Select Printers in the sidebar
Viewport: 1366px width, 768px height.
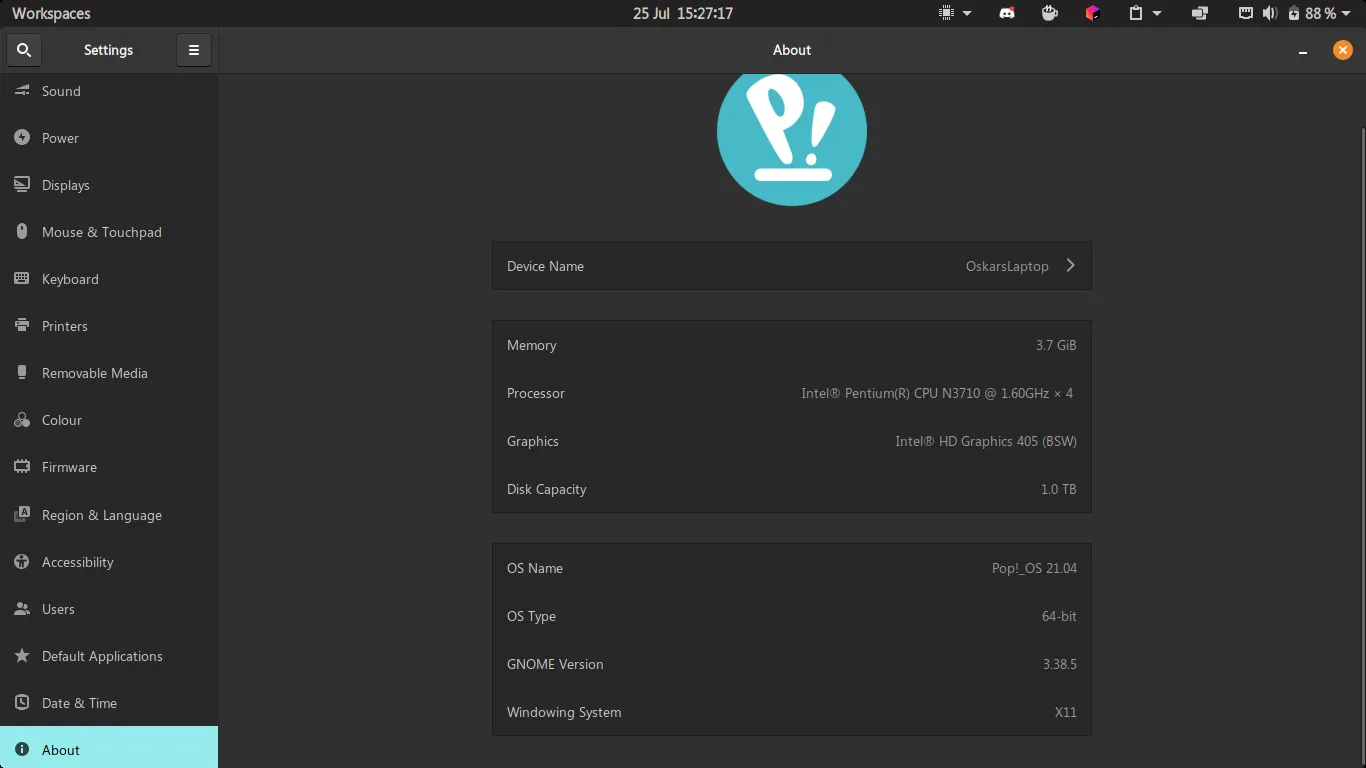tap(109, 326)
